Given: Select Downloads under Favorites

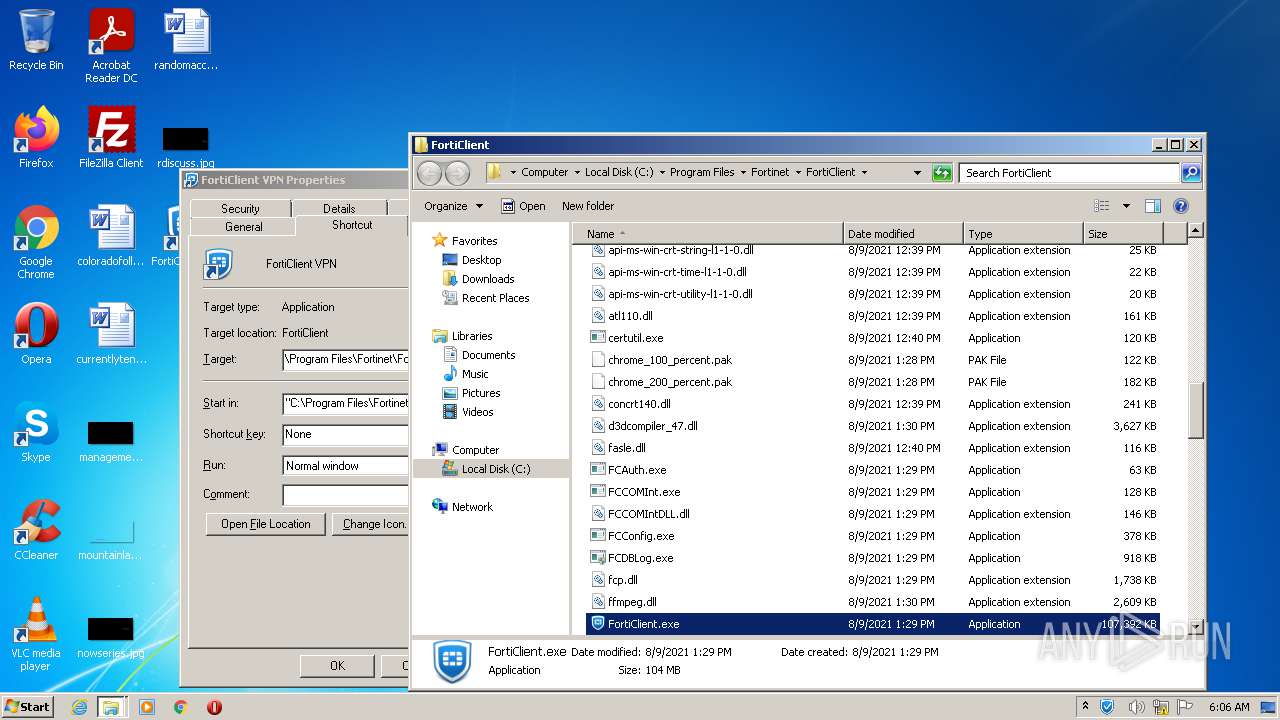Looking at the screenshot, I should [488, 279].
